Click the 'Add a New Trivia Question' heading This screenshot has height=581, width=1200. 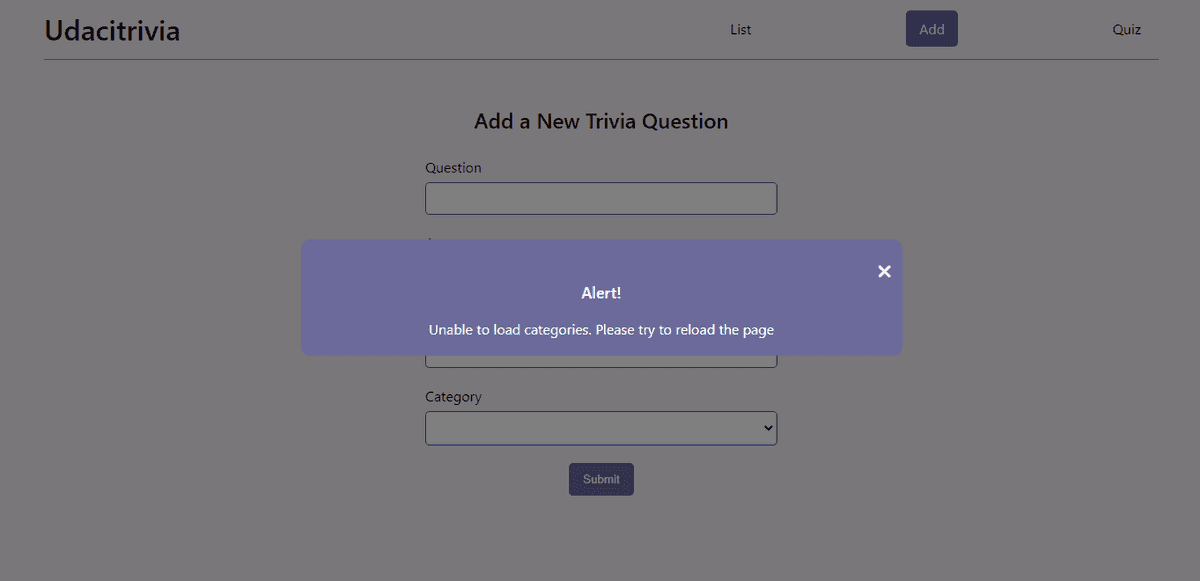pyautogui.click(x=600, y=121)
